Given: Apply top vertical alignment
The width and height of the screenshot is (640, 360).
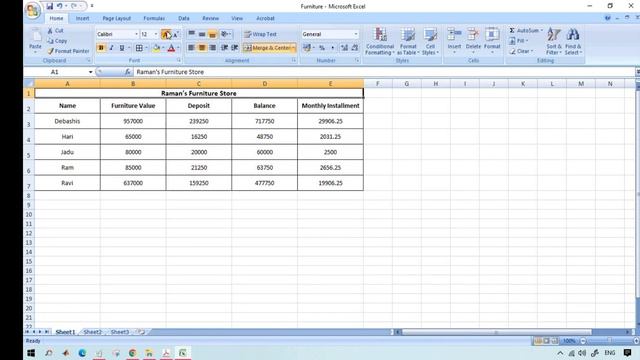Looking at the screenshot, I should (191, 34).
